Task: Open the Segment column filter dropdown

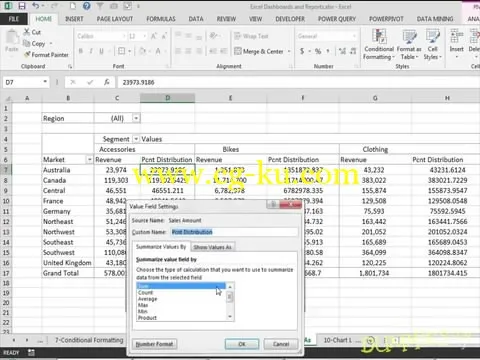Action: pos(136,139)
